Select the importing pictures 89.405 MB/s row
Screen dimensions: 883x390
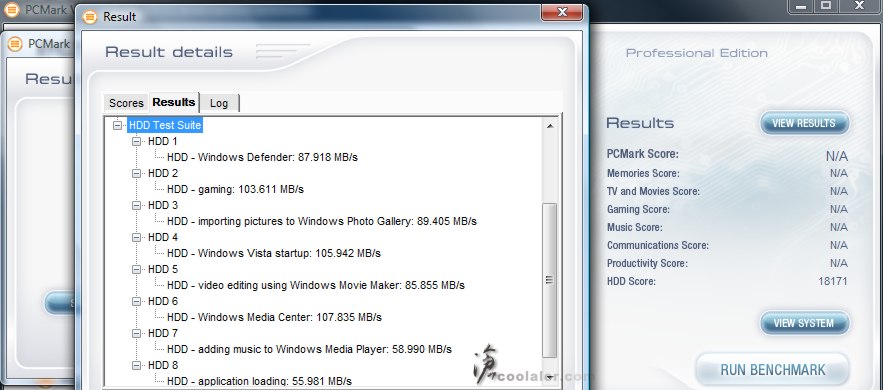pyautogui.click(x=322, y=222)
